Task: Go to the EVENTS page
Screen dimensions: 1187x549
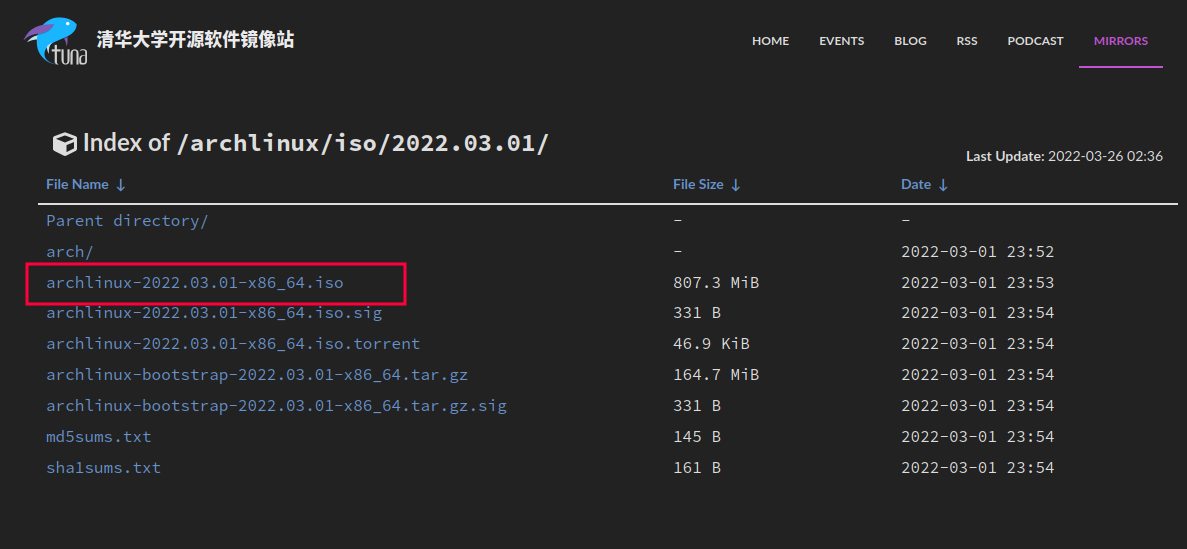Action: (x=841, y=41)
